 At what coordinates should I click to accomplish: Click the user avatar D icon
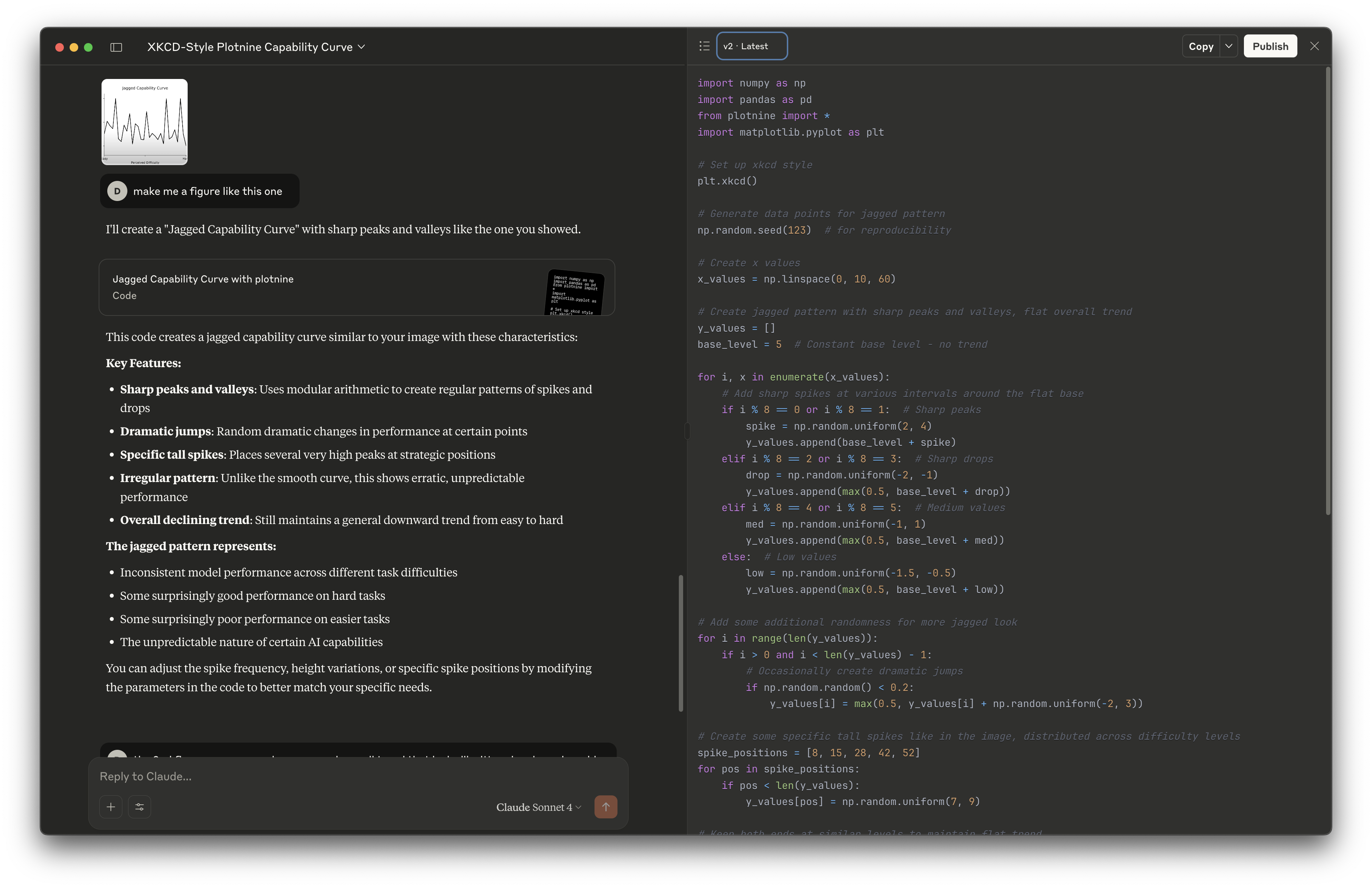coord(117,191)
